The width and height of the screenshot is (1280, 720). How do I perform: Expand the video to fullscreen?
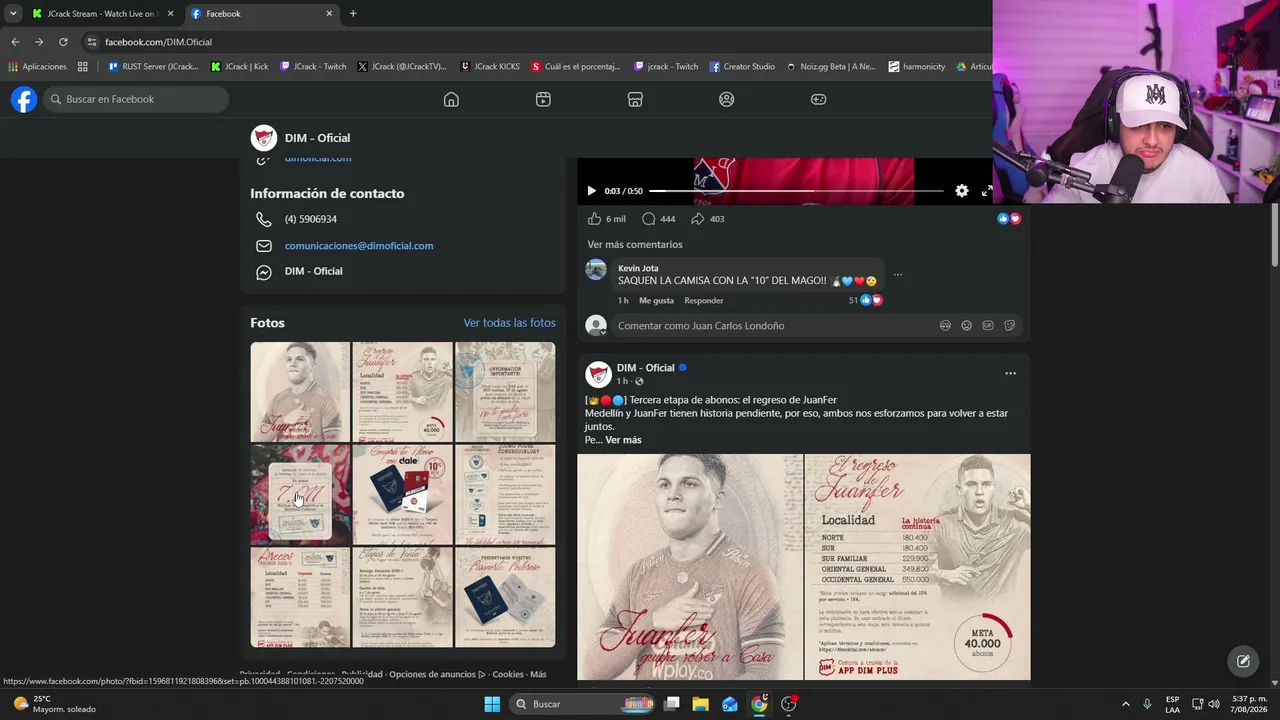(x=986, y=191)
